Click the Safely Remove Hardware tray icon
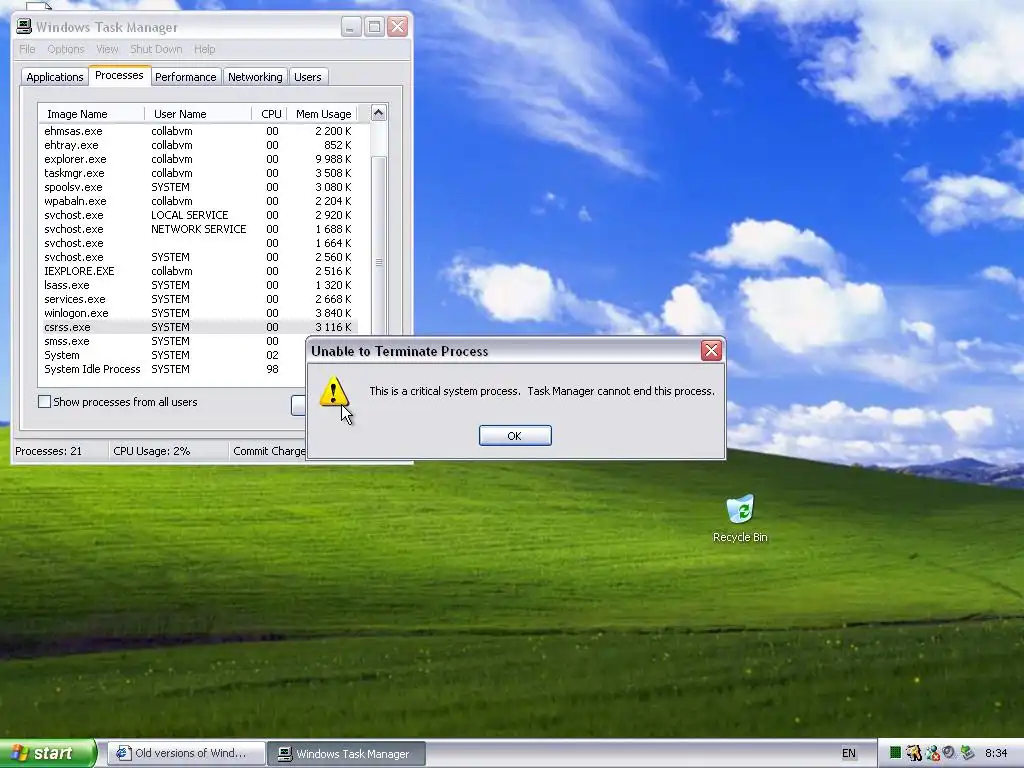 coord(967,753)
